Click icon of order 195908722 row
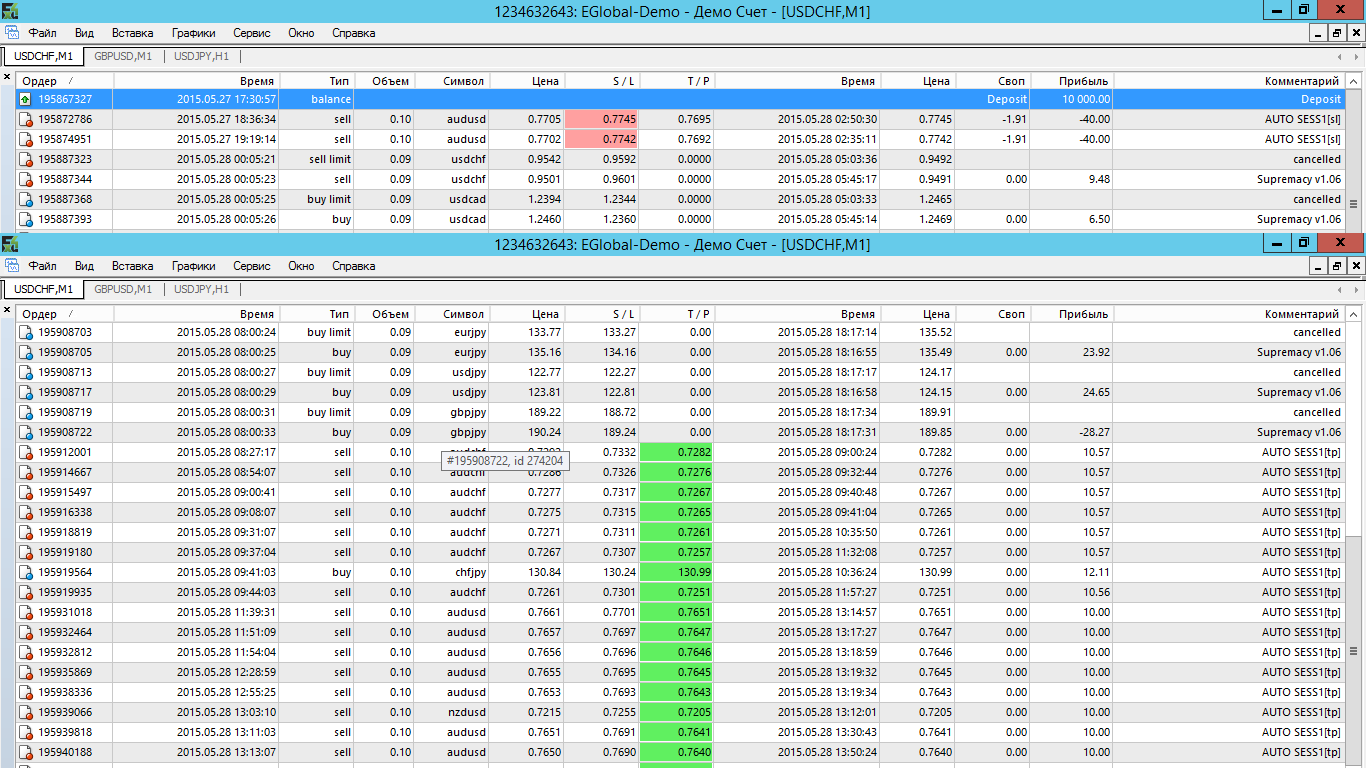This screenshot has height=768, width=1366. click(x=26, y=432)
